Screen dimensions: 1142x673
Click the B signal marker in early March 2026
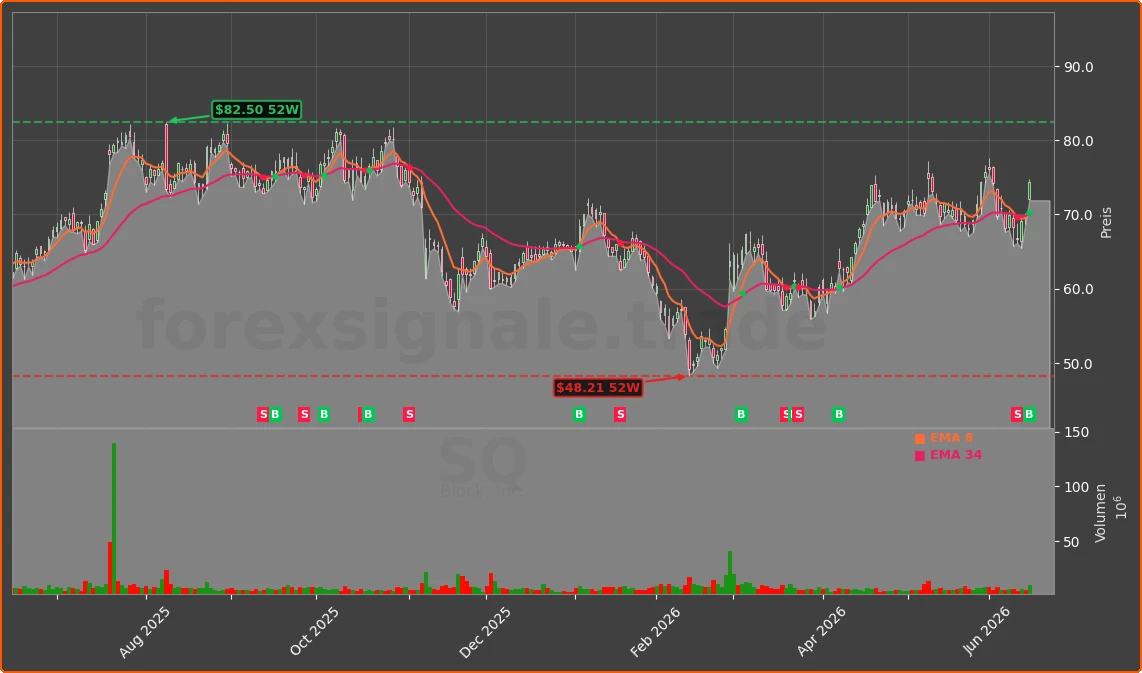(x=741, y=414)
